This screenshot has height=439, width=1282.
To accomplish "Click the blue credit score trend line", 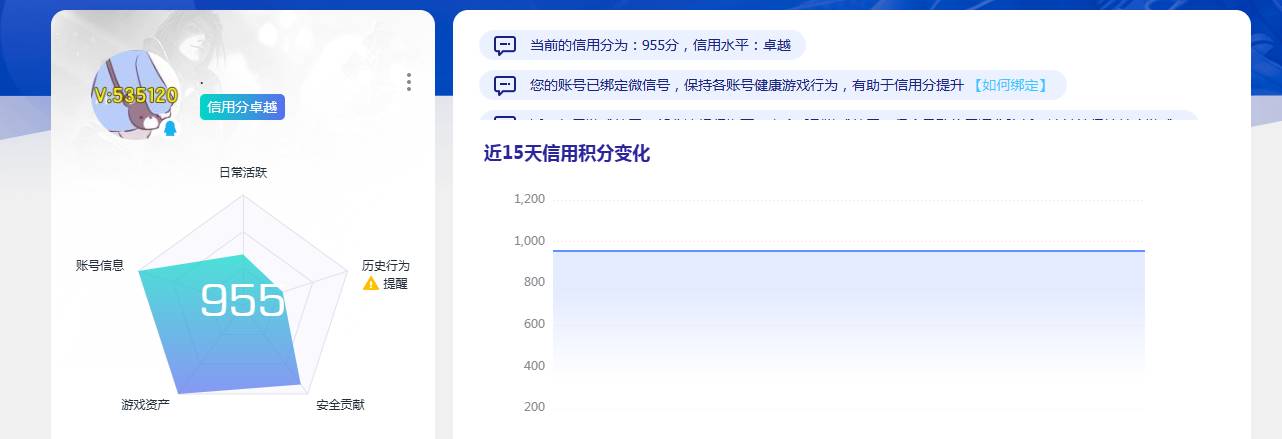I will [848, 250].
